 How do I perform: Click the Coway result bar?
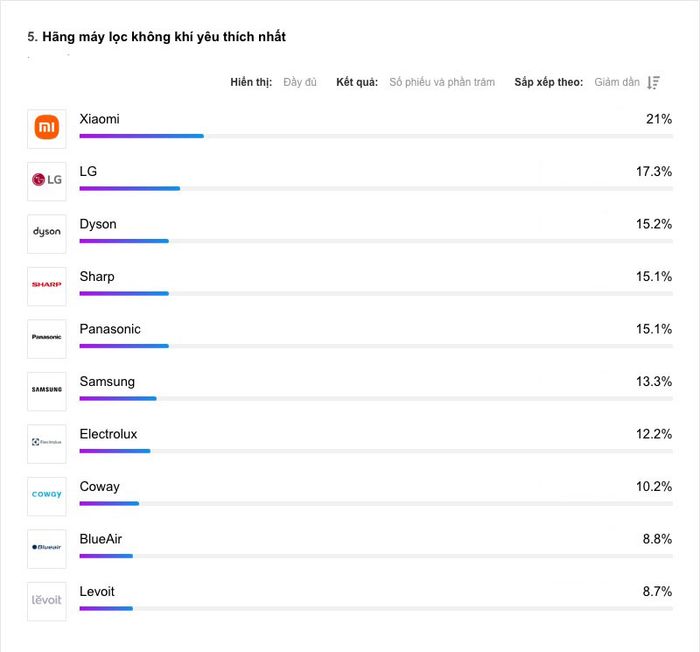376,504
